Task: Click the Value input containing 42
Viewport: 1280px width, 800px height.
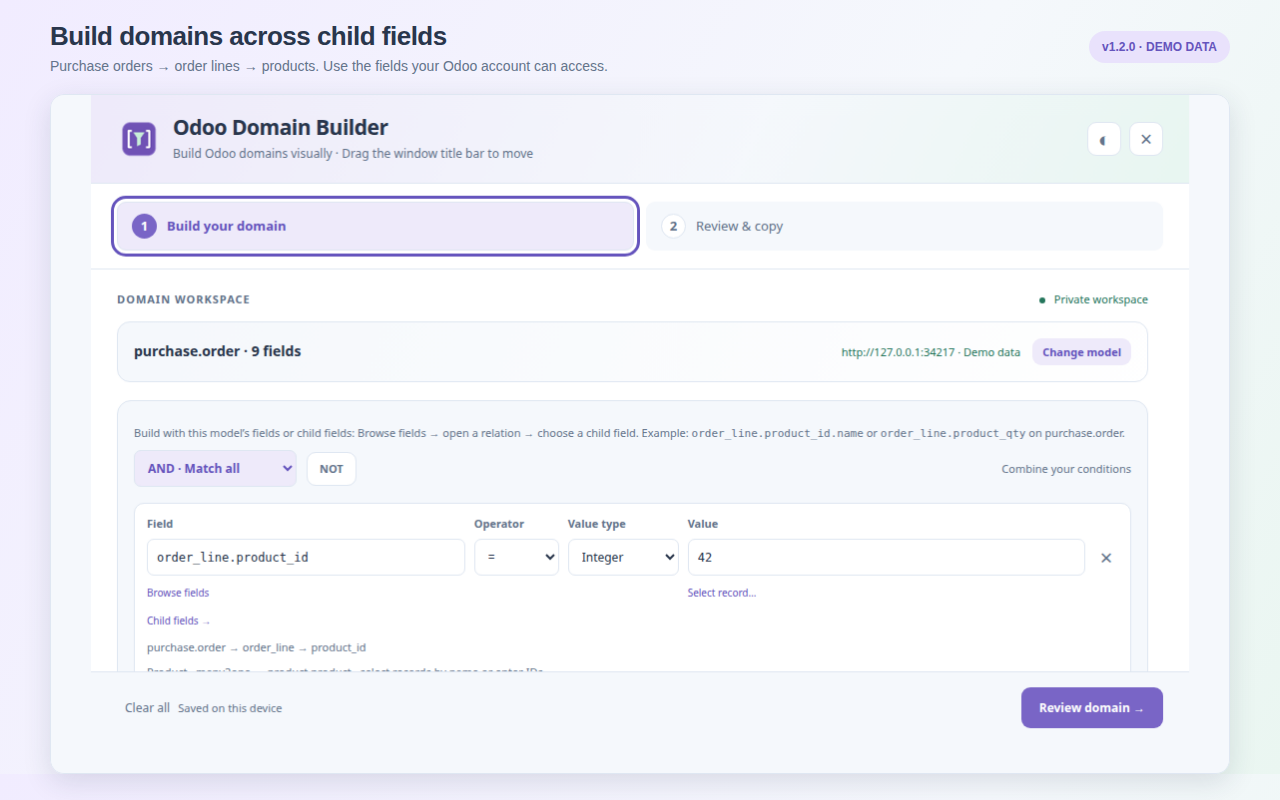Action: (886, 557)
